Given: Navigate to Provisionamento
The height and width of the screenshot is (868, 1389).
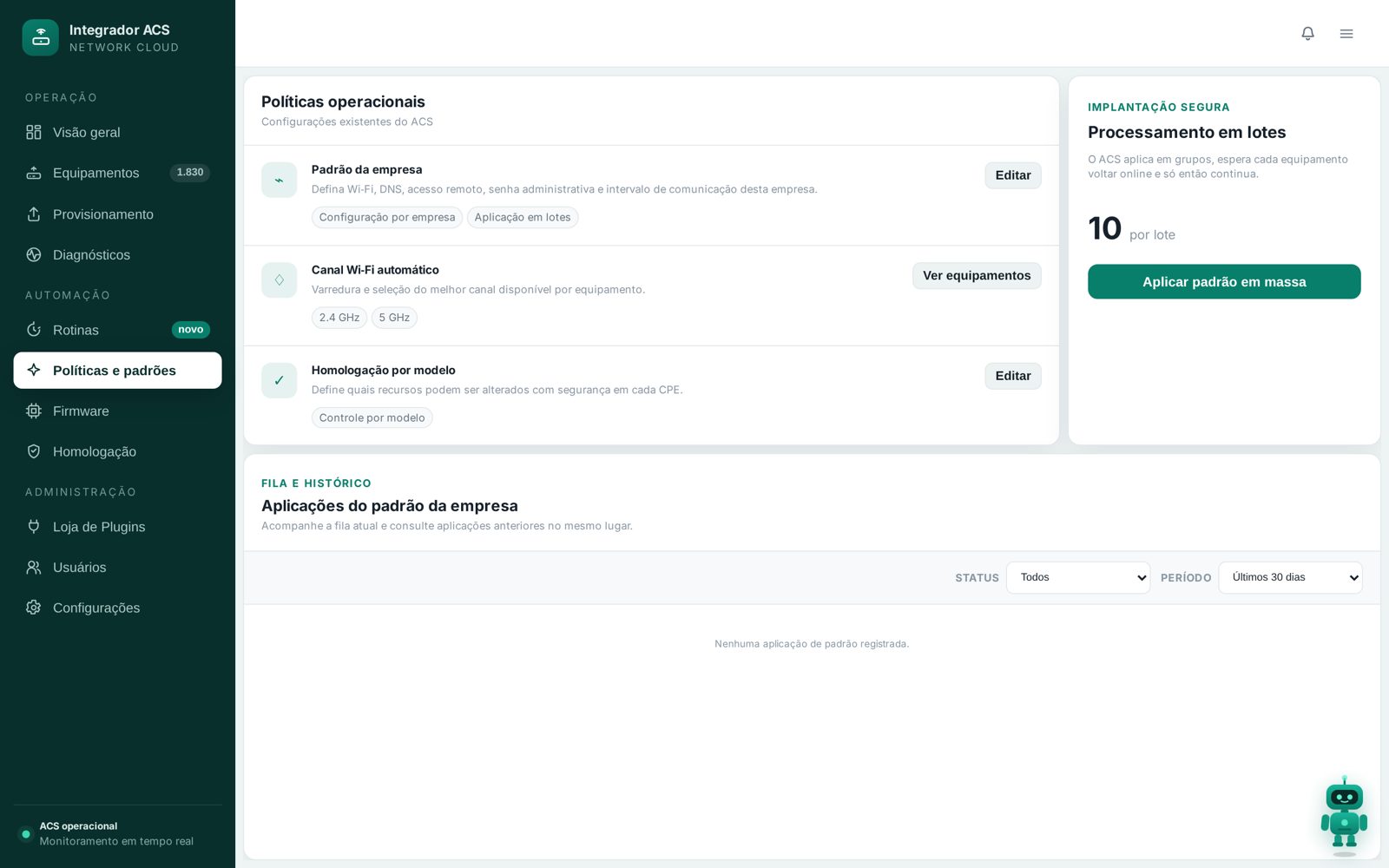Looking at the screenshot, I should click(117, 214).
